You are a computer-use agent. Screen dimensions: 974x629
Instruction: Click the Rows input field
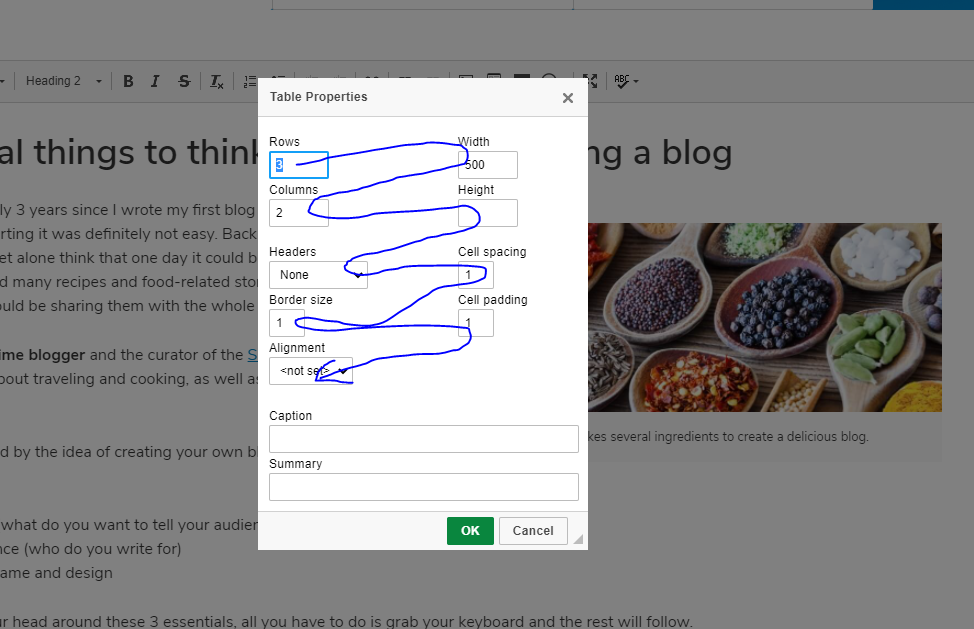(299, 165)
